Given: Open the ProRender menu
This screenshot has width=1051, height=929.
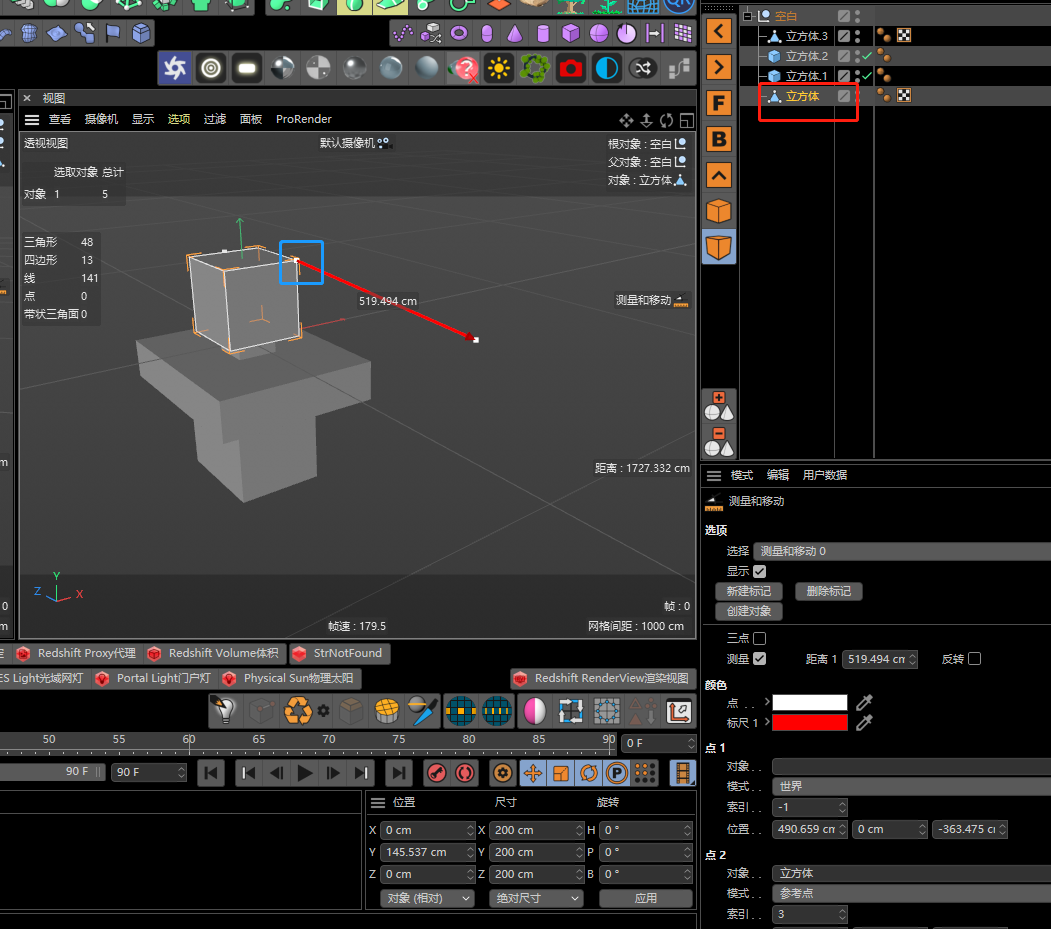Looking at the screenshot, I should pos(304,119).
